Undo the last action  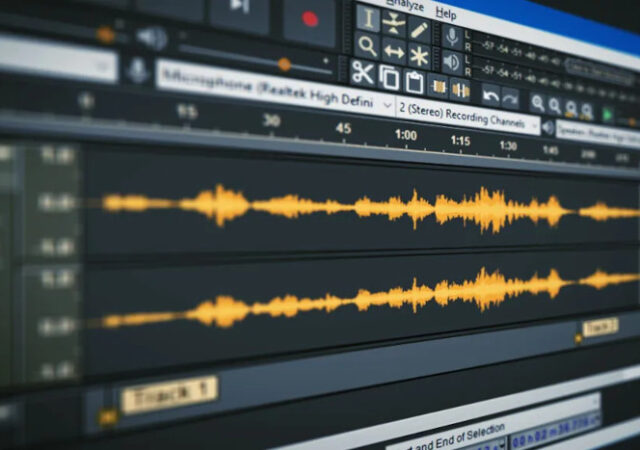pos(490,96)
